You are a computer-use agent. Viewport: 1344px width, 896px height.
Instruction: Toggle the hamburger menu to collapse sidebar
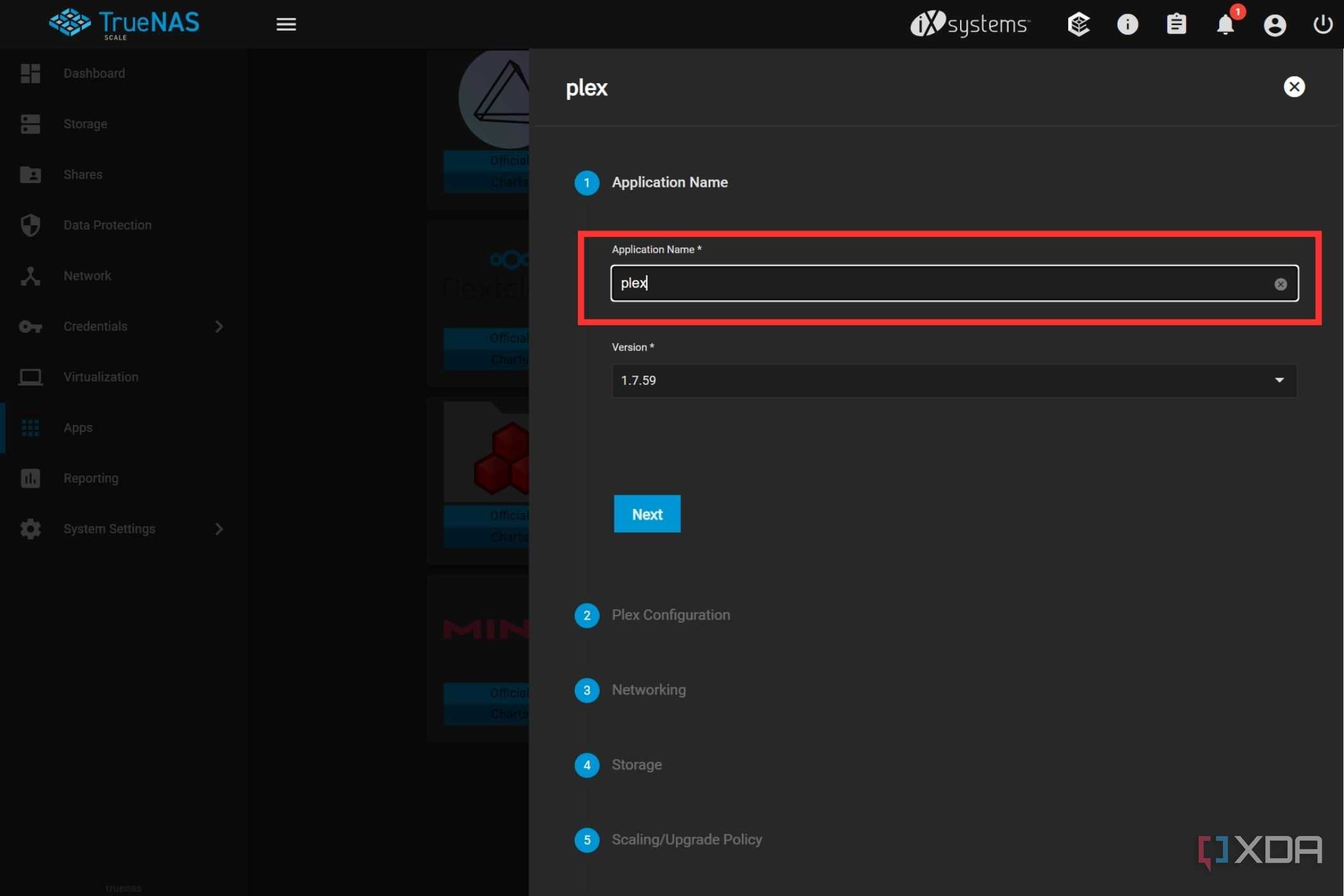(x=286, y=24)
